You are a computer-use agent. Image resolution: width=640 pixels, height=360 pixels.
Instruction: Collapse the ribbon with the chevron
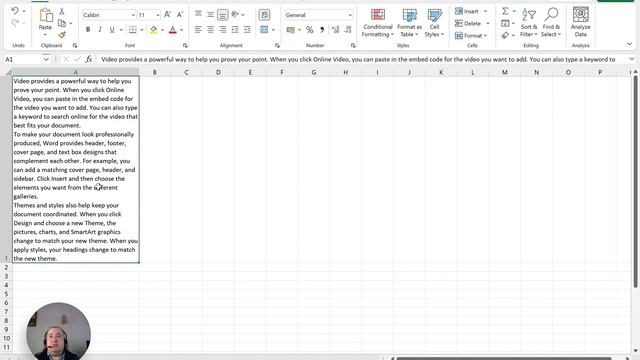tap(629, 44)
